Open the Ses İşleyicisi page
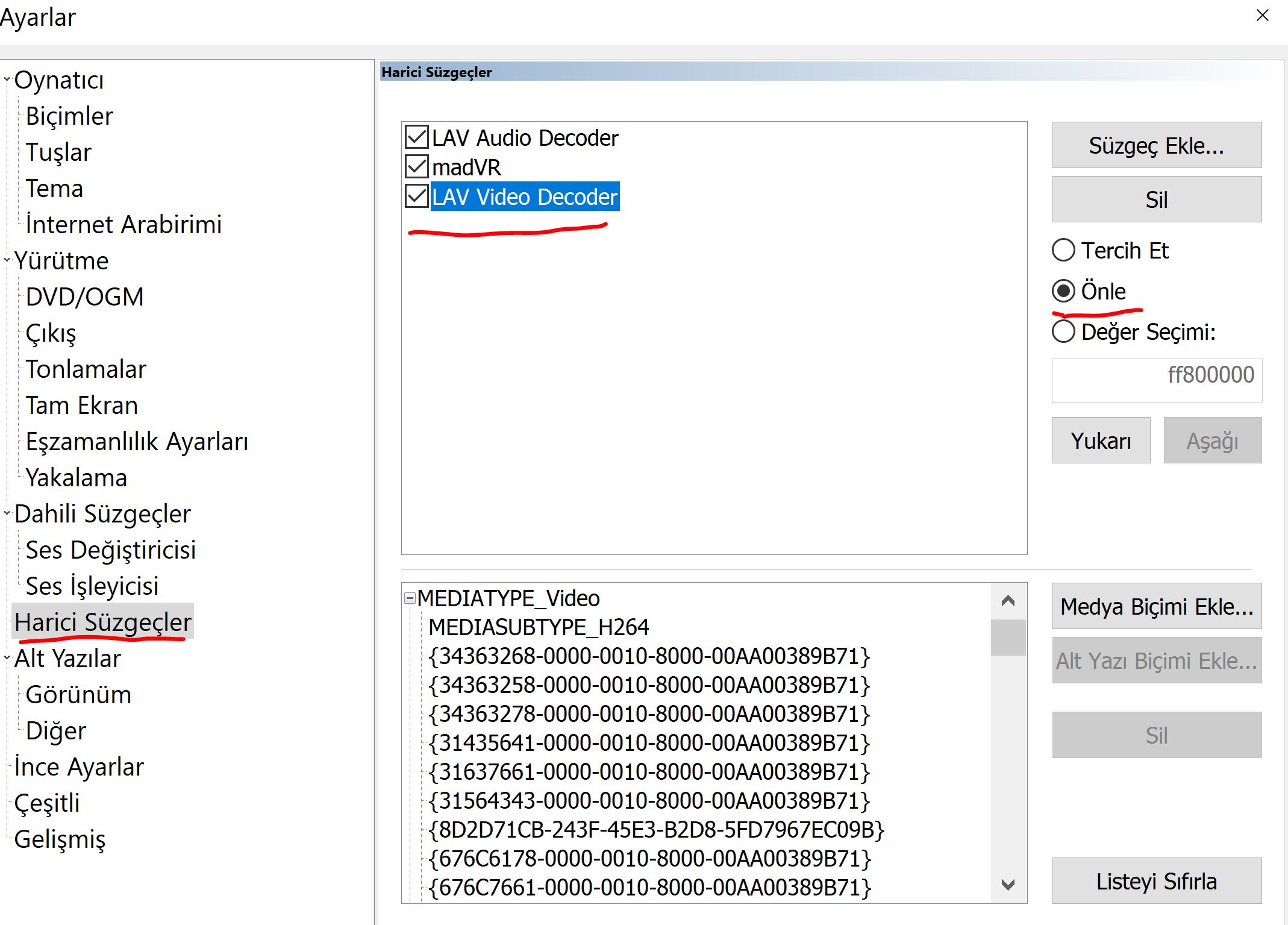1288x925 pixels. tap(92, 586)
